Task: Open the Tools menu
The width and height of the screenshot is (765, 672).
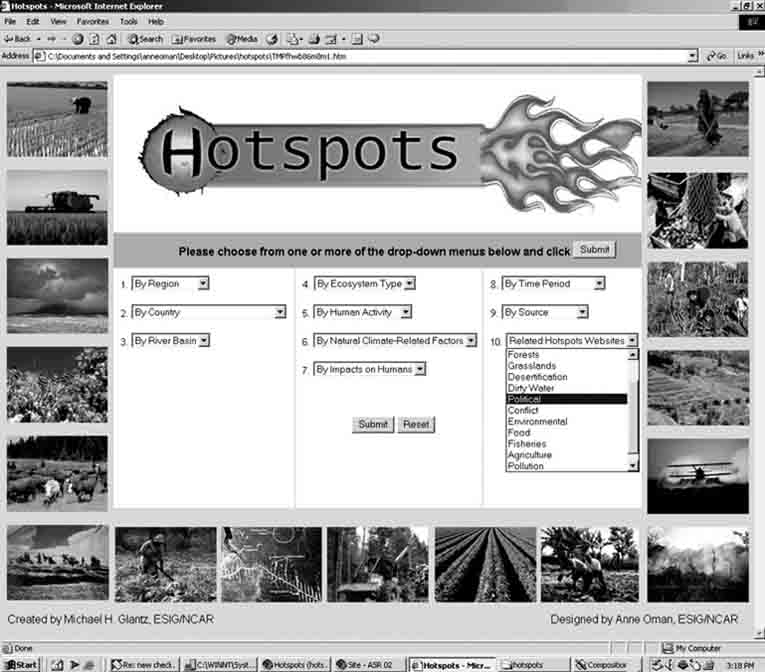Action: [129, 21]
